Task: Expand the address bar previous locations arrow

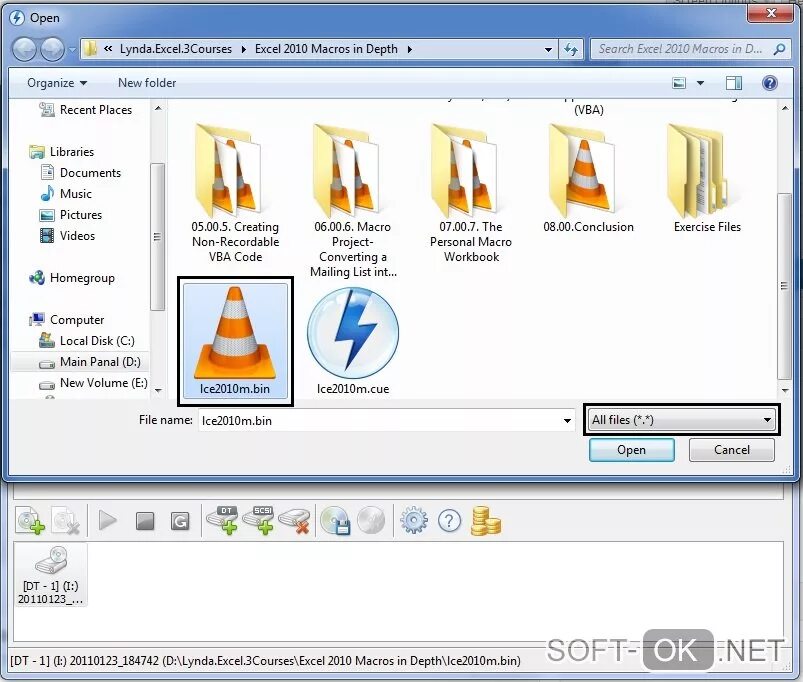Action: pos(548,49)
